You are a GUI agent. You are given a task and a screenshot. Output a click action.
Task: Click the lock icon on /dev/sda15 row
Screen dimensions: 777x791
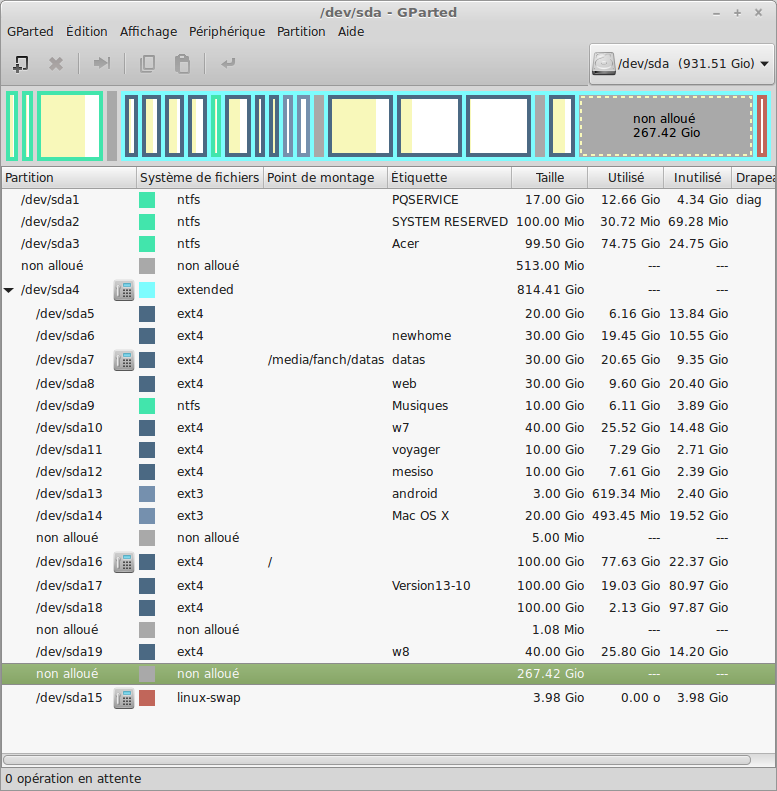click(124, 698)
